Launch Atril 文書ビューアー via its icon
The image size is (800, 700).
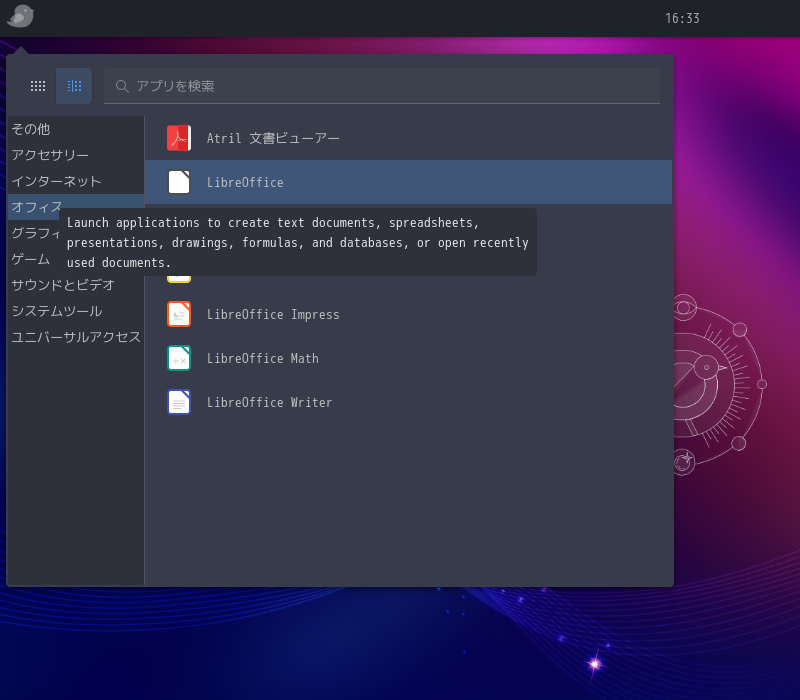click(179, 138)
